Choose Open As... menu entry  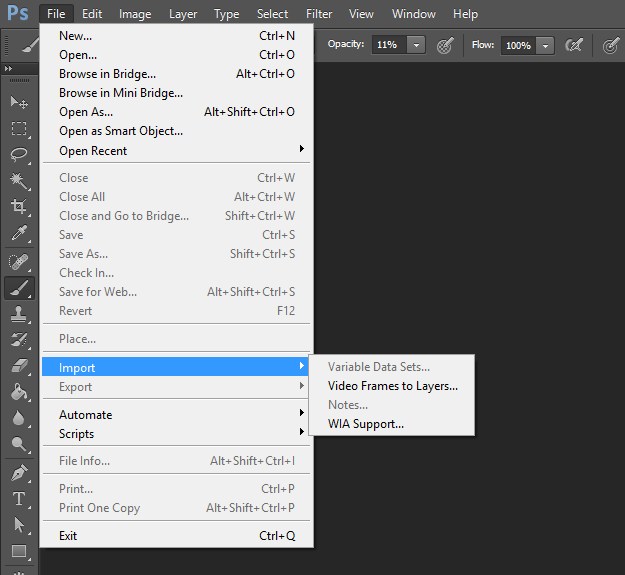pyautogui.click(x=176, y=112)
